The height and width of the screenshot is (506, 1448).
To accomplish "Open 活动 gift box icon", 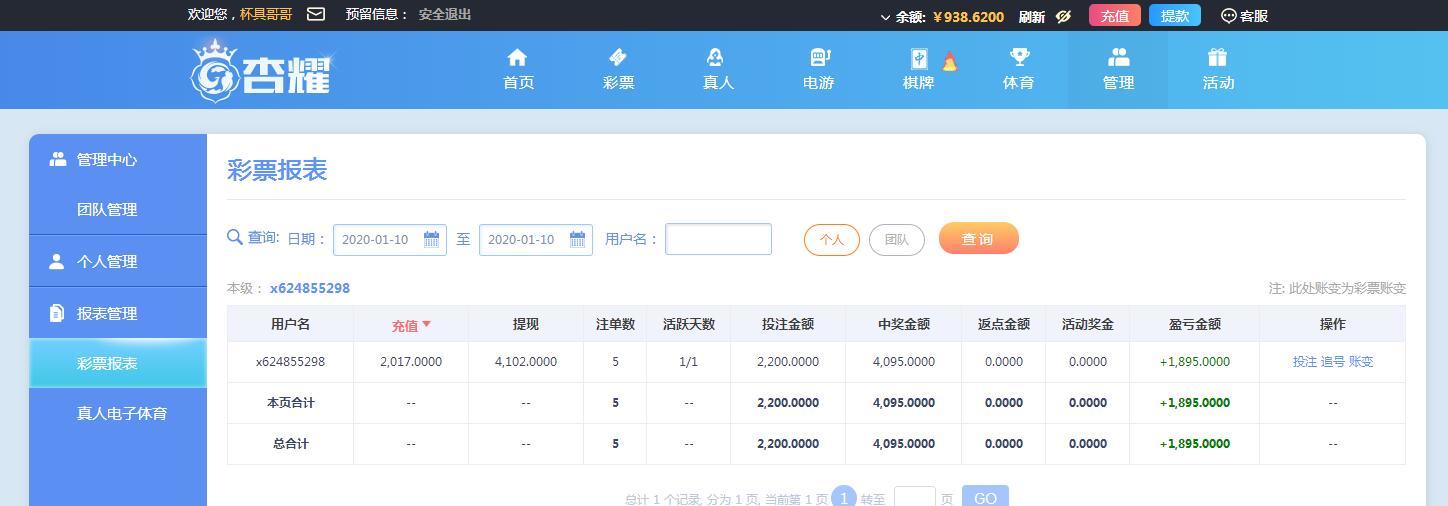I will pyautogui.click(x=1217, y=57).
